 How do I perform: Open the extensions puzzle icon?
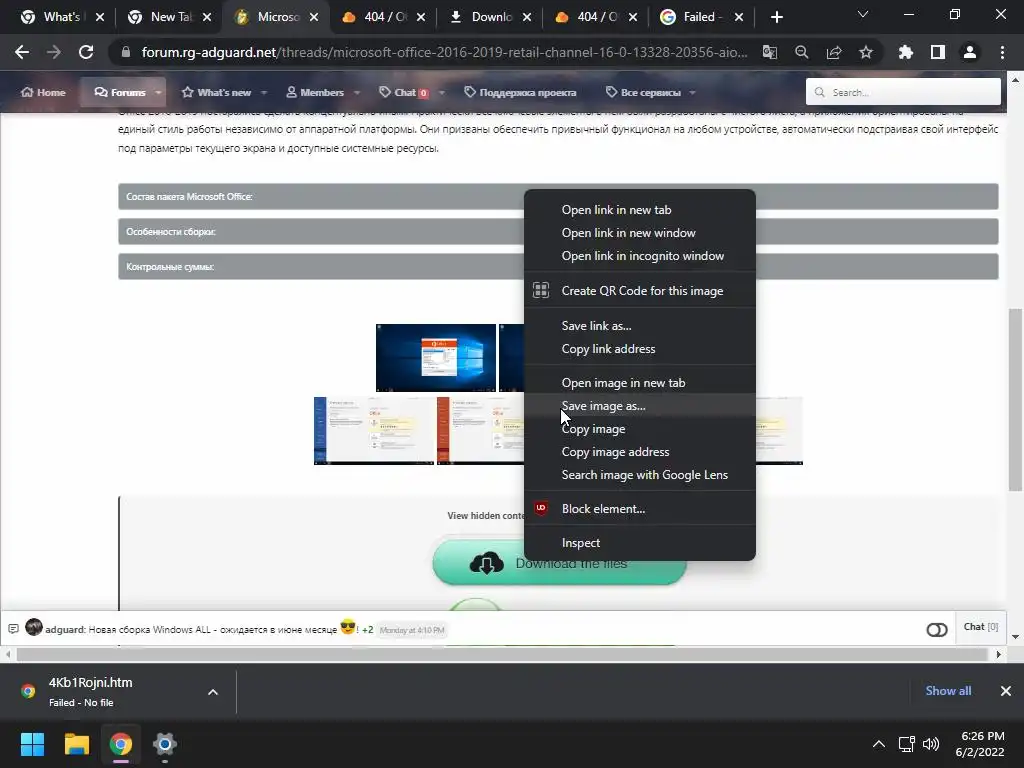tap(906, 52)
